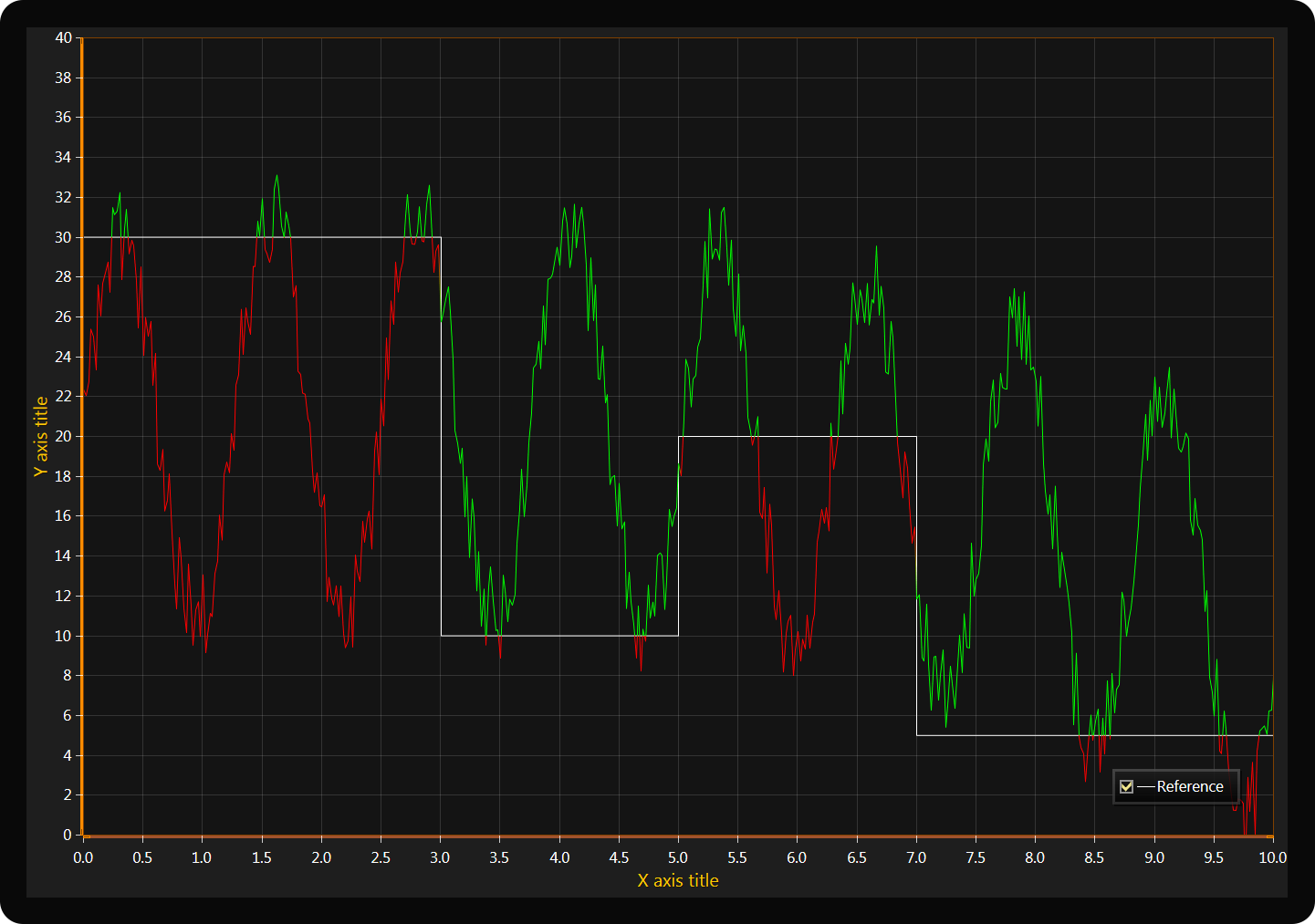Uncheck the Reference series checkbox in legend
Image resolution: width=1315 pixels, height=924 pixels.
[x=1126, y=786]
